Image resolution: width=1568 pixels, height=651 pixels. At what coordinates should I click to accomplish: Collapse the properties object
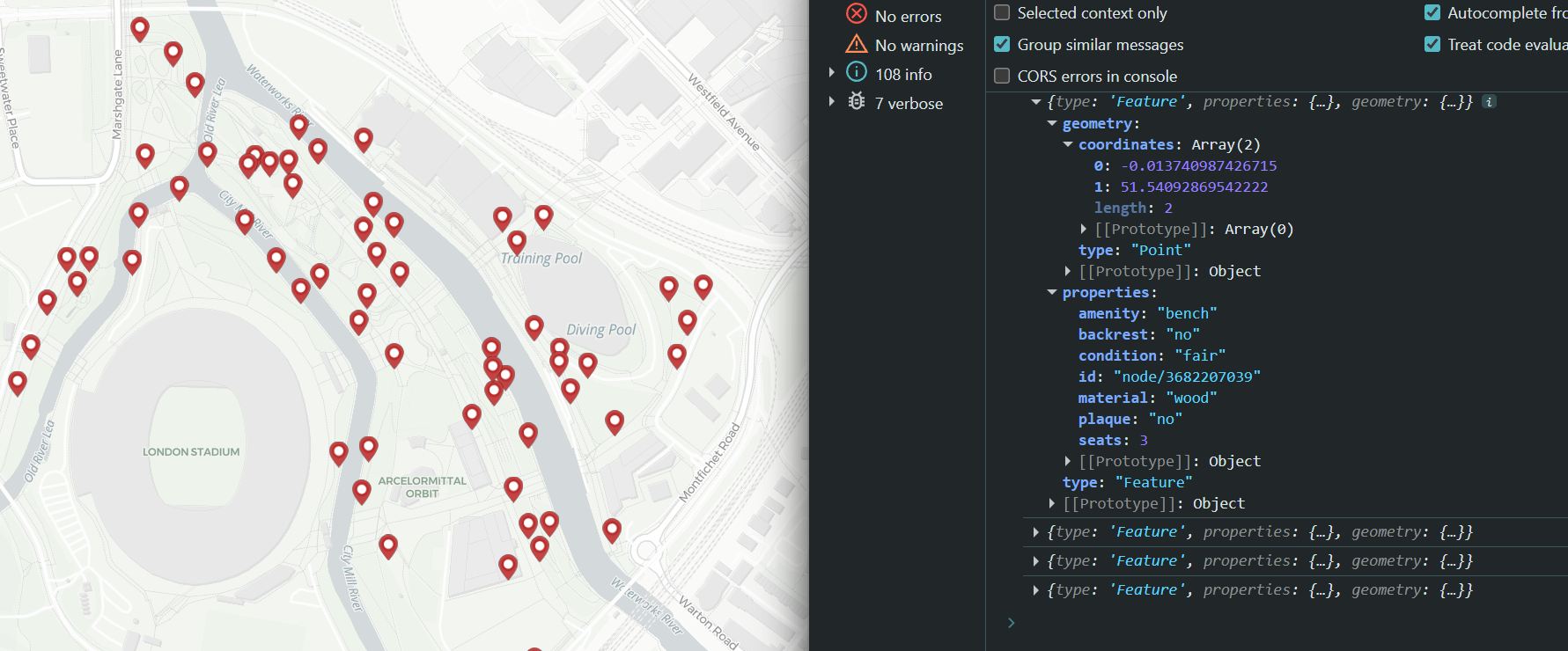(x=1052, y=293)
